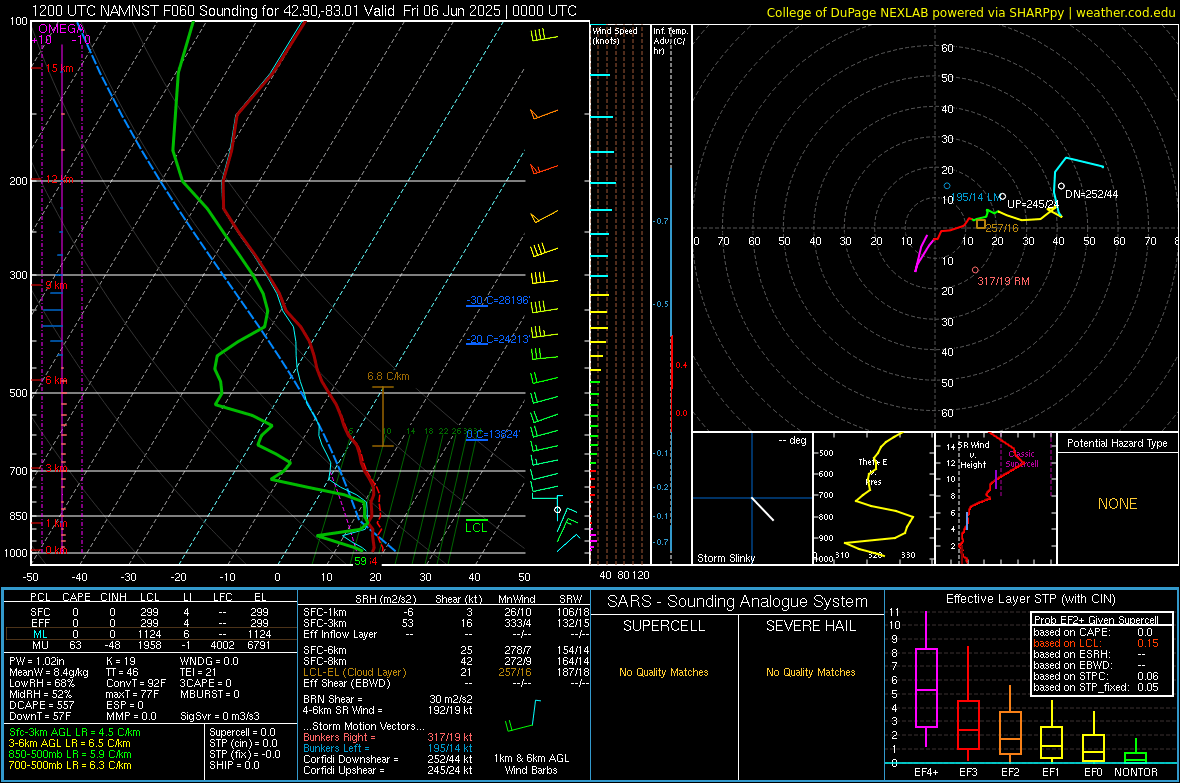The image size is (1180, 783).
Task: Click the 'ConvT = 92F' value
Action: pos(135,683)
